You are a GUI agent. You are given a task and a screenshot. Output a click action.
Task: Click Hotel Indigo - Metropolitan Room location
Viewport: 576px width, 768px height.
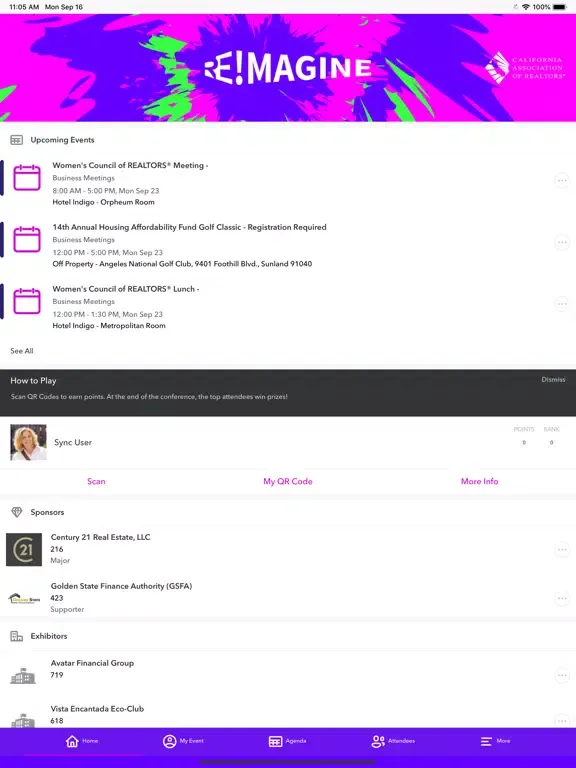(109, 326)
